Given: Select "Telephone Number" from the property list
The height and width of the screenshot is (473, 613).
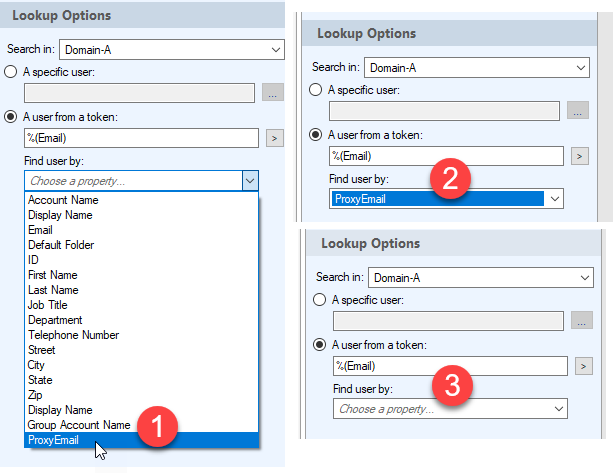Looking at the screenshot, I should 73,335.
